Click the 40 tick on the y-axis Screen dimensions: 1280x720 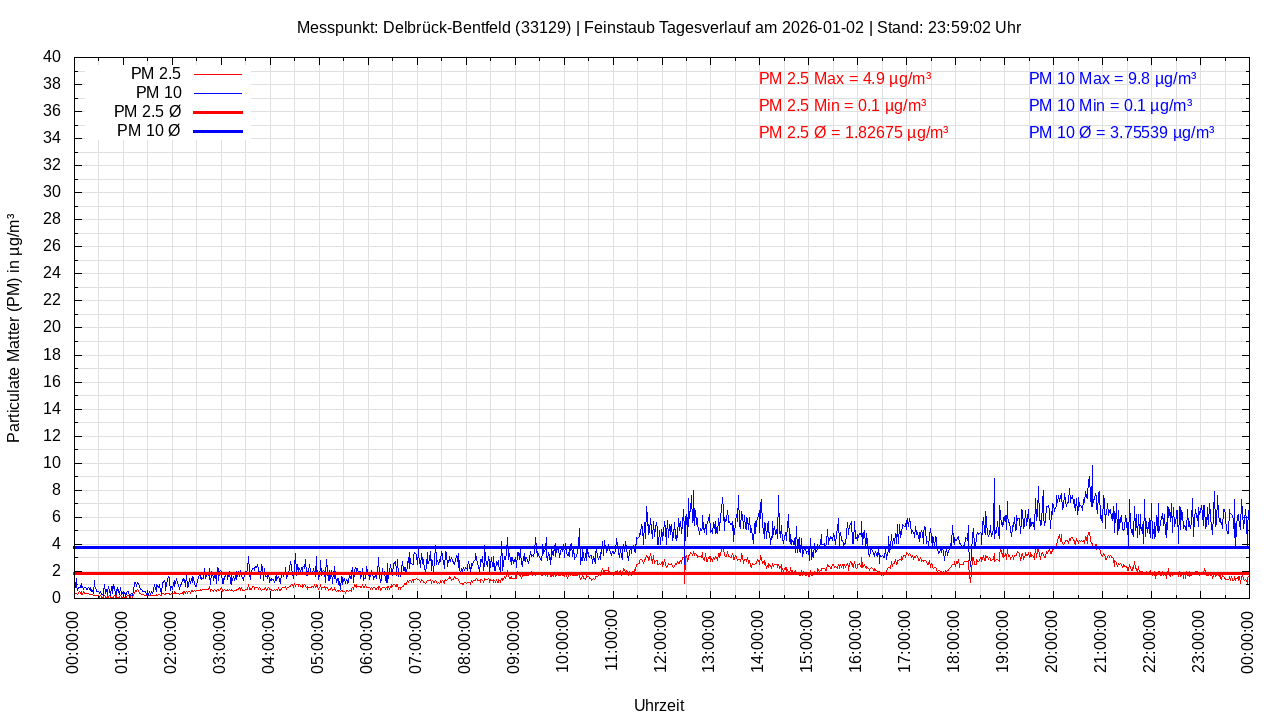[x=52, y=57]
